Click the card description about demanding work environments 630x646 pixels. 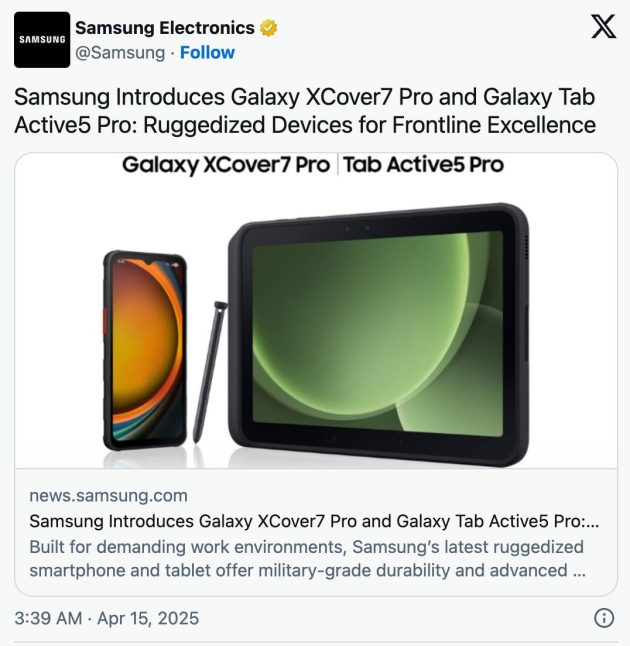tap(307, 559)
